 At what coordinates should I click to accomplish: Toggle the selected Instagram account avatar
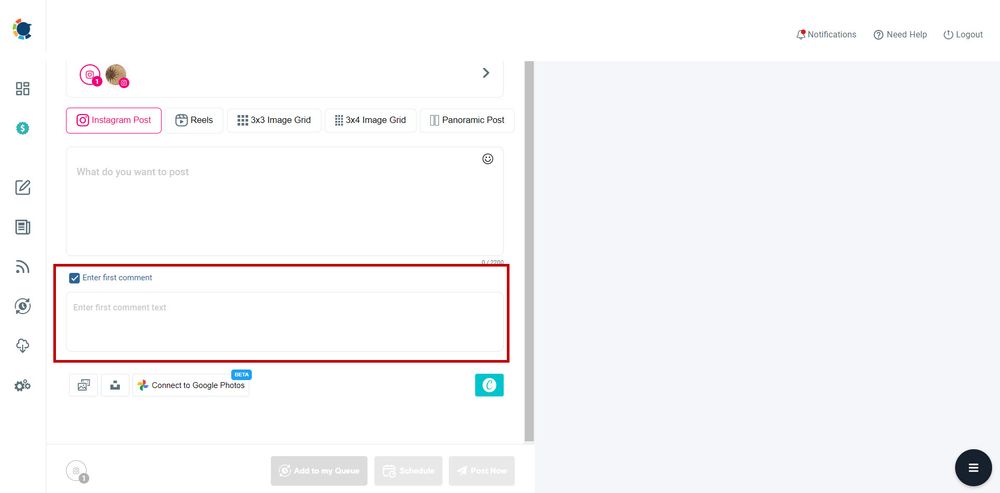point(117,75)
